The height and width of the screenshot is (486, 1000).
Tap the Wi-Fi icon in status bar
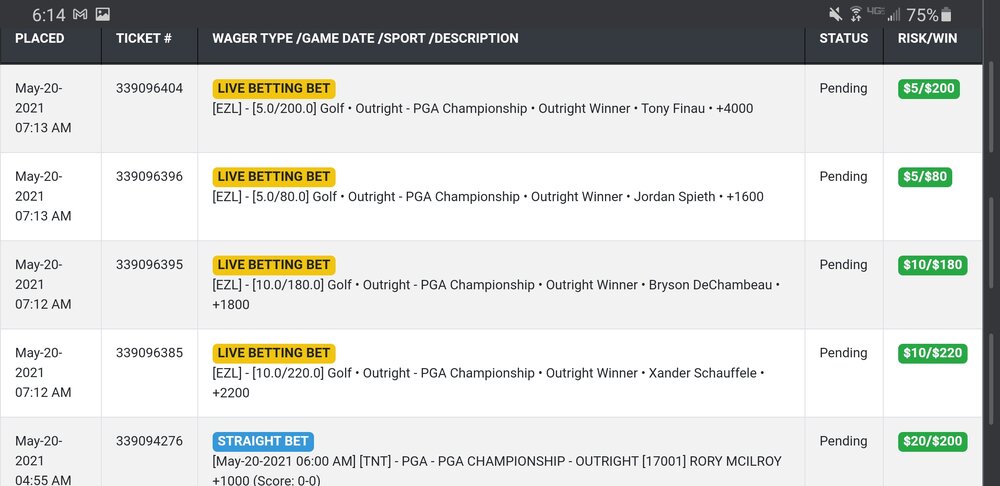pyautogui.click(x=856, y=14)
